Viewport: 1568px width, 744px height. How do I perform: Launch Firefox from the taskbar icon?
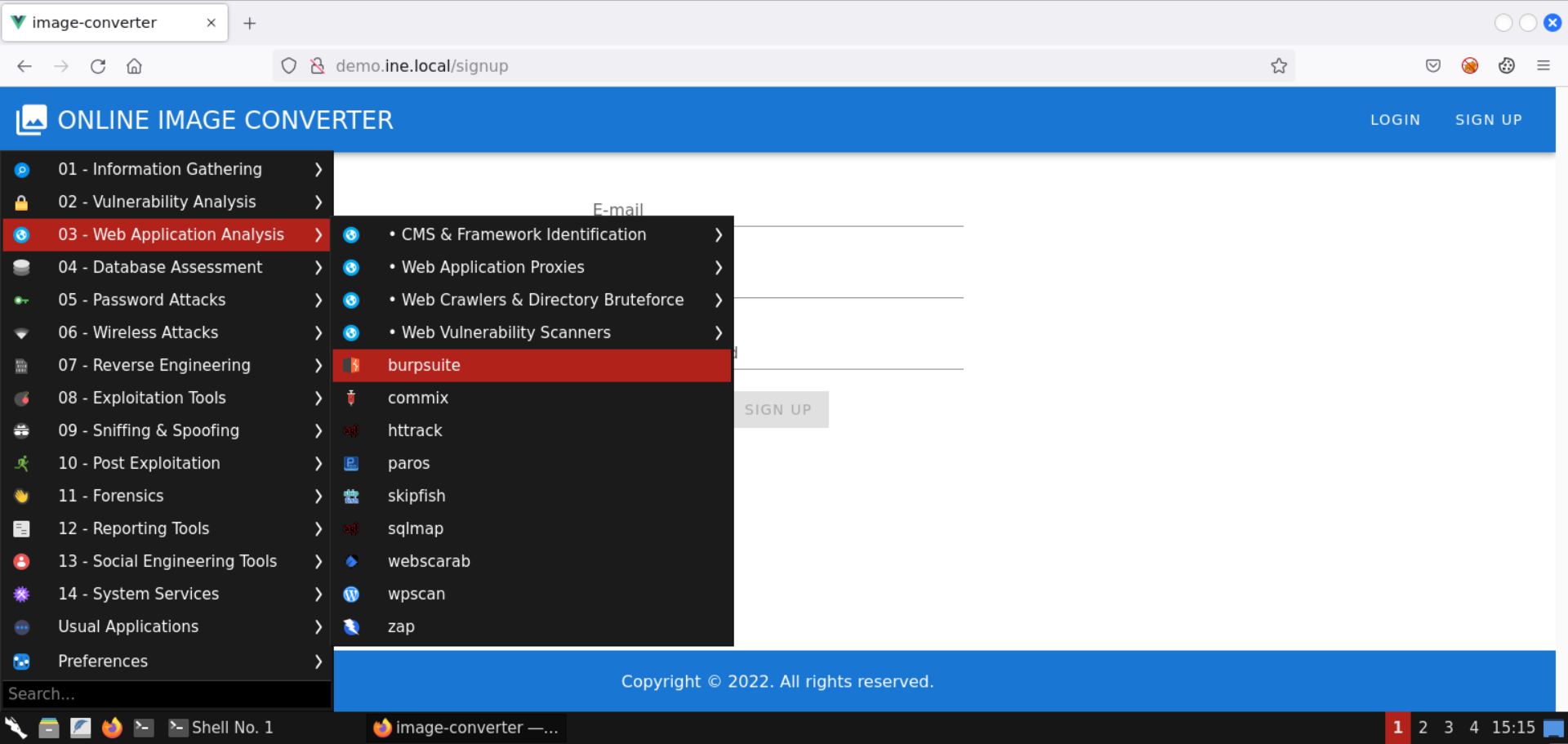click(112, 727)
